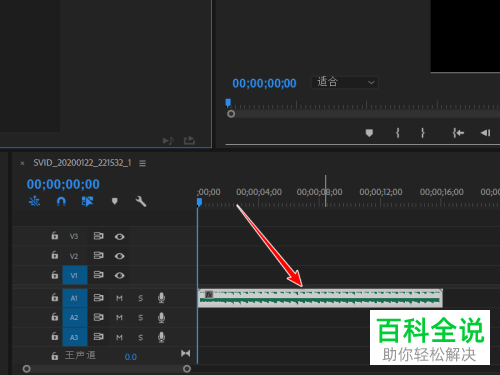This screenshot has height=375, width=500.
Task: Select the audio clip on track A1
Action: click(320, 298)
